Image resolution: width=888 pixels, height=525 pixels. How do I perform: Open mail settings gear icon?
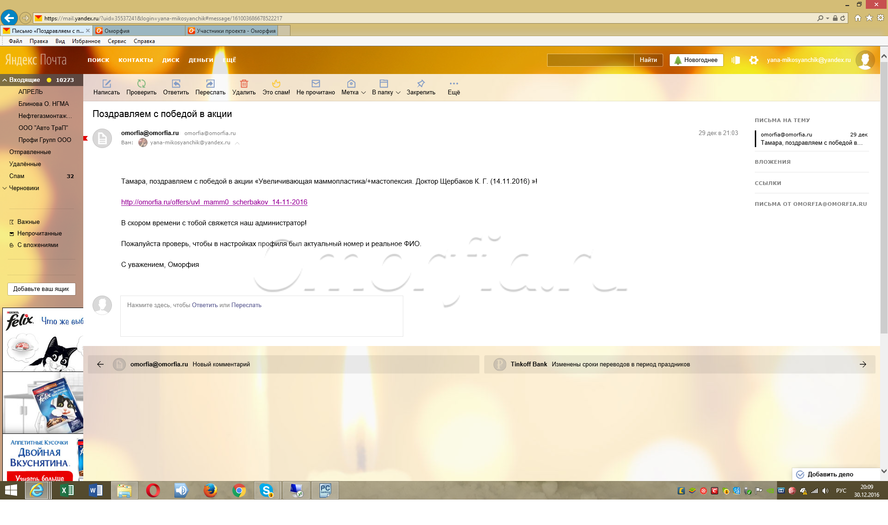click(x=754, y=60)
